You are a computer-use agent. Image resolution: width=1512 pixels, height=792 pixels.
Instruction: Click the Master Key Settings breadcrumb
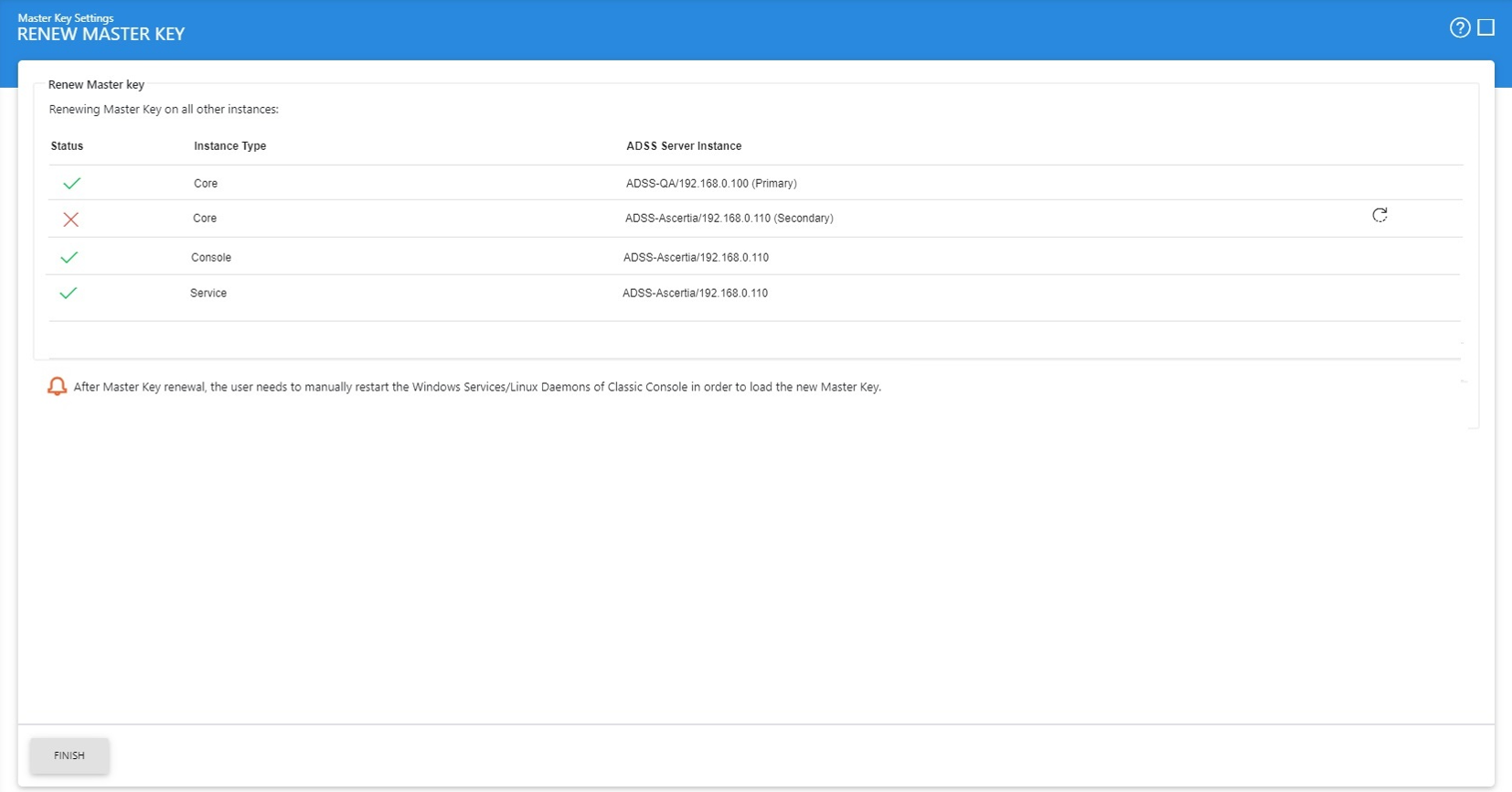(66, 17)
